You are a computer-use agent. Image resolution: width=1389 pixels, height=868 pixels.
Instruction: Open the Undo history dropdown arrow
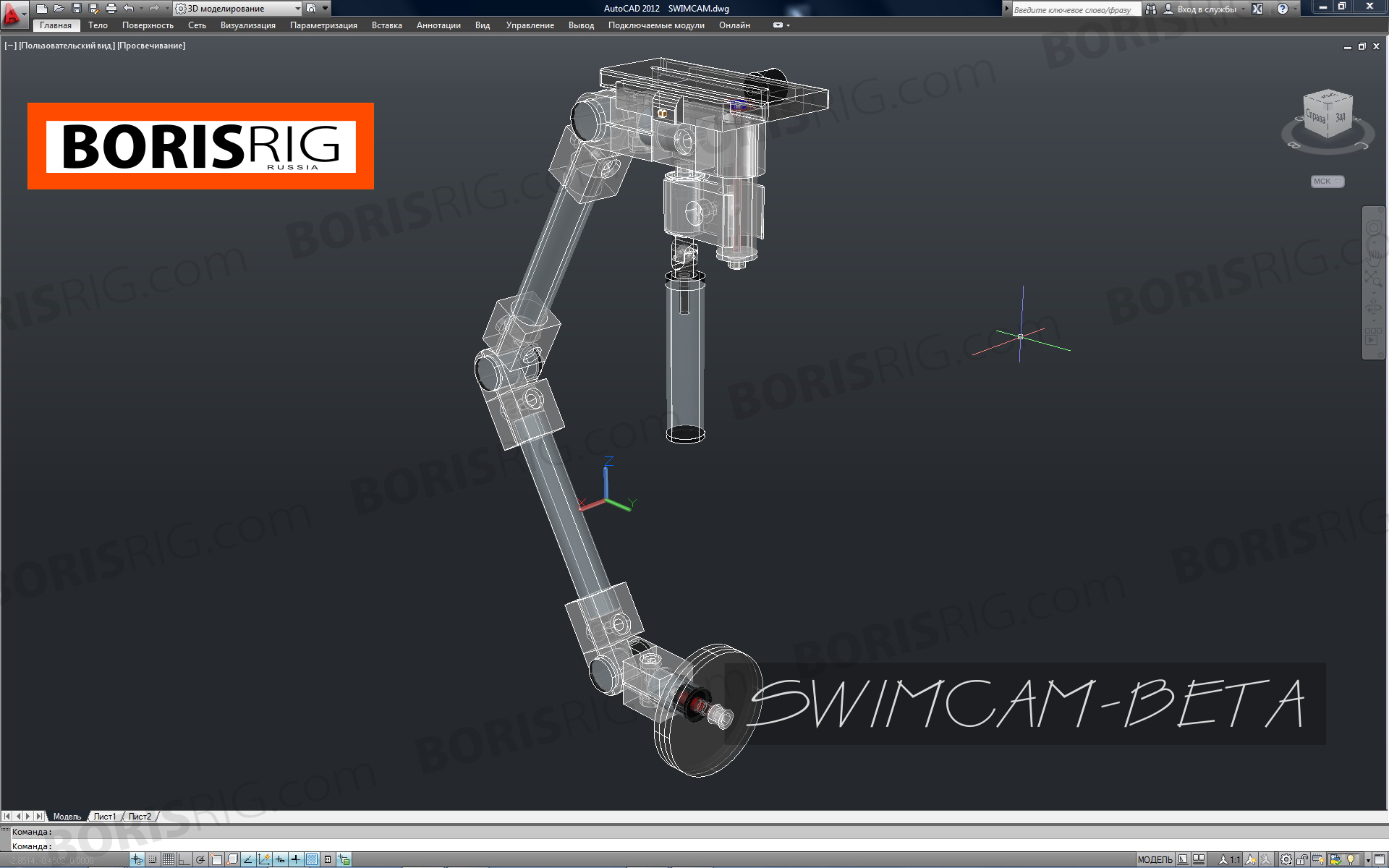pos(140,9)
